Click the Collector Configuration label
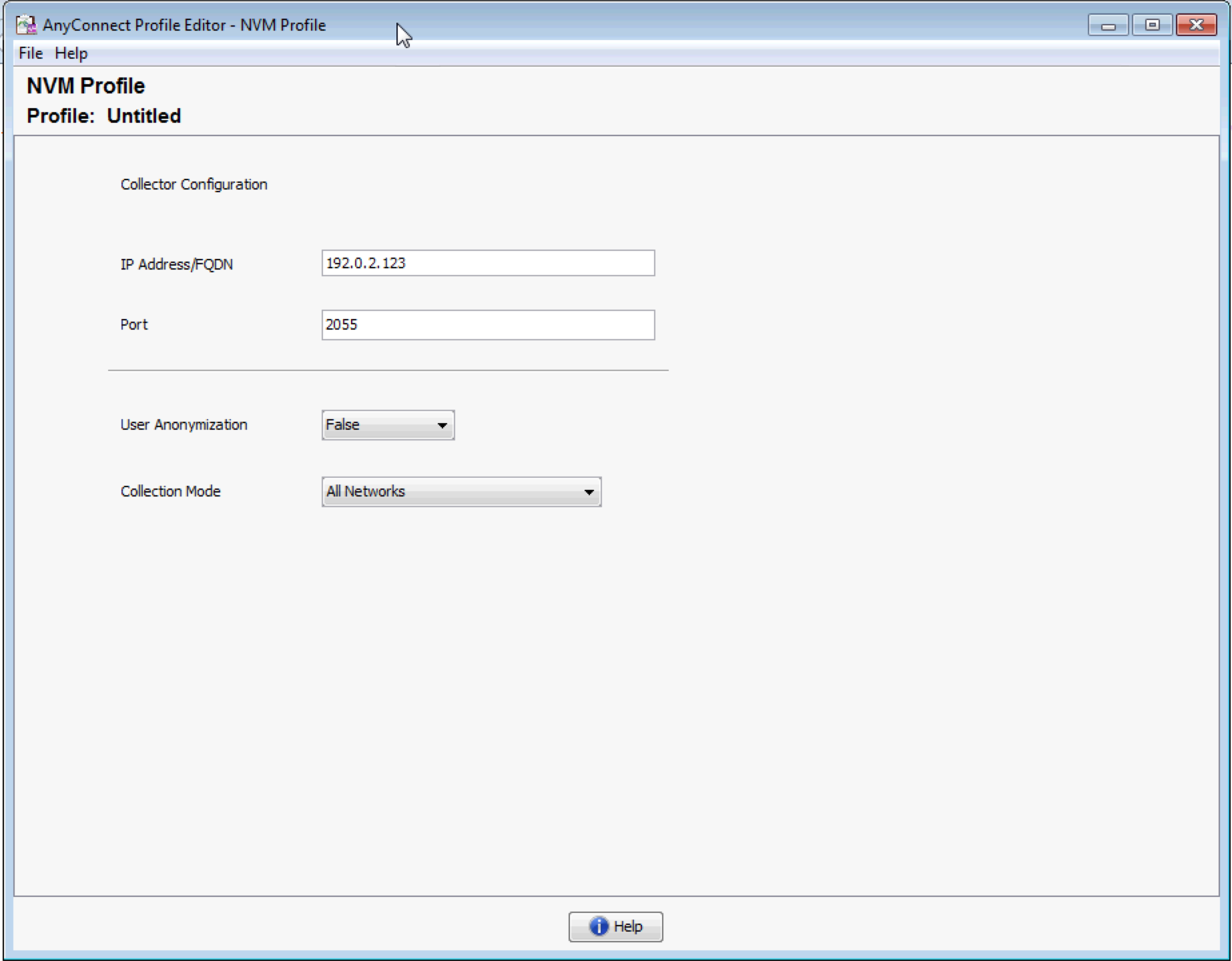Image resolution: width=1232 pixels, height=961 pixels. pyautogui.click(x=194, y=184)
